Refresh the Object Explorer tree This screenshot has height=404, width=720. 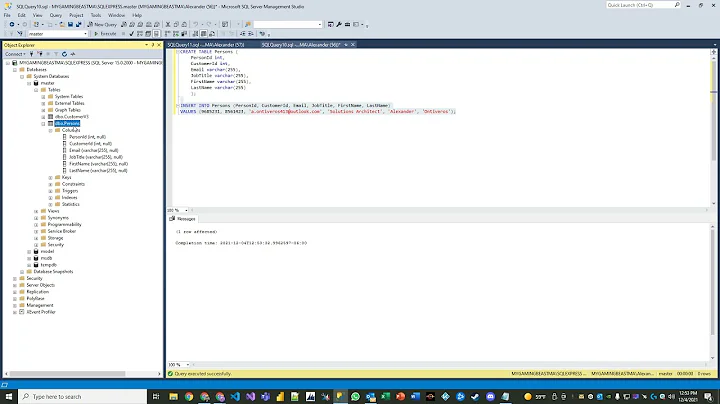(x=66, y=54)
